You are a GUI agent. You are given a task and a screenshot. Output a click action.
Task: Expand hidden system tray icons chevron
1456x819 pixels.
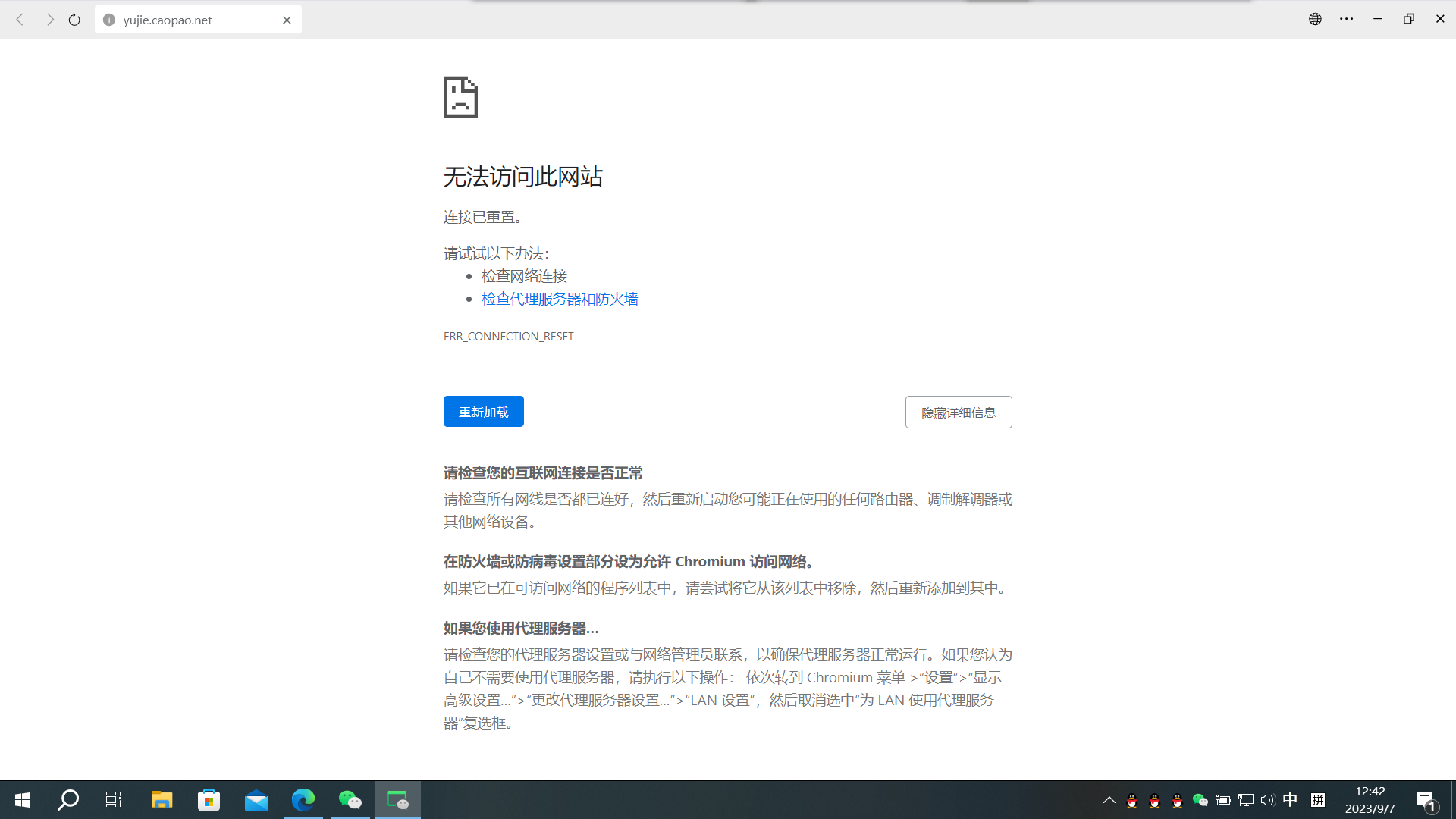coord(1109,800)
